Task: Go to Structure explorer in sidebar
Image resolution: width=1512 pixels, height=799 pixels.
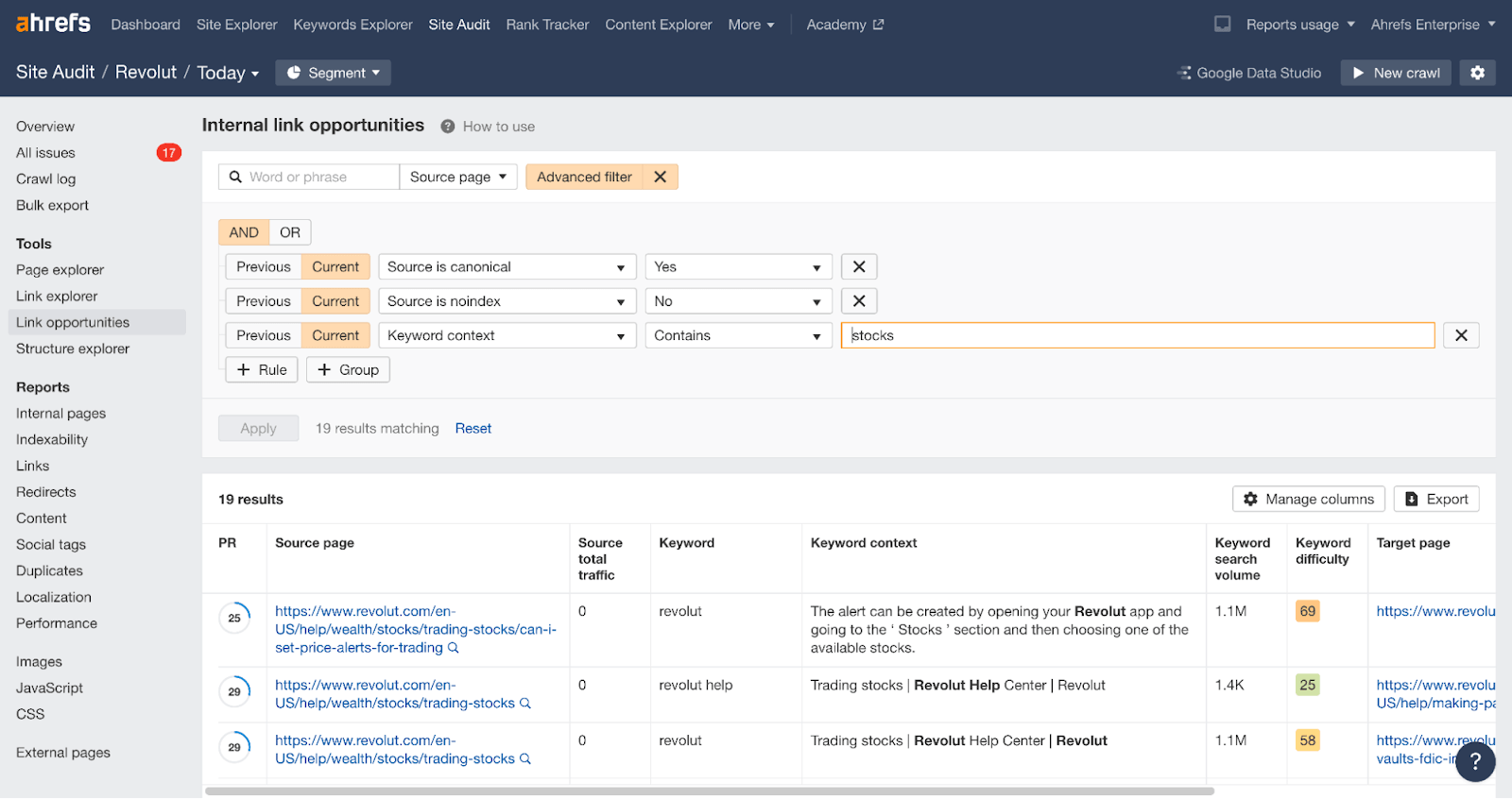Action: [x=73, y=348]
